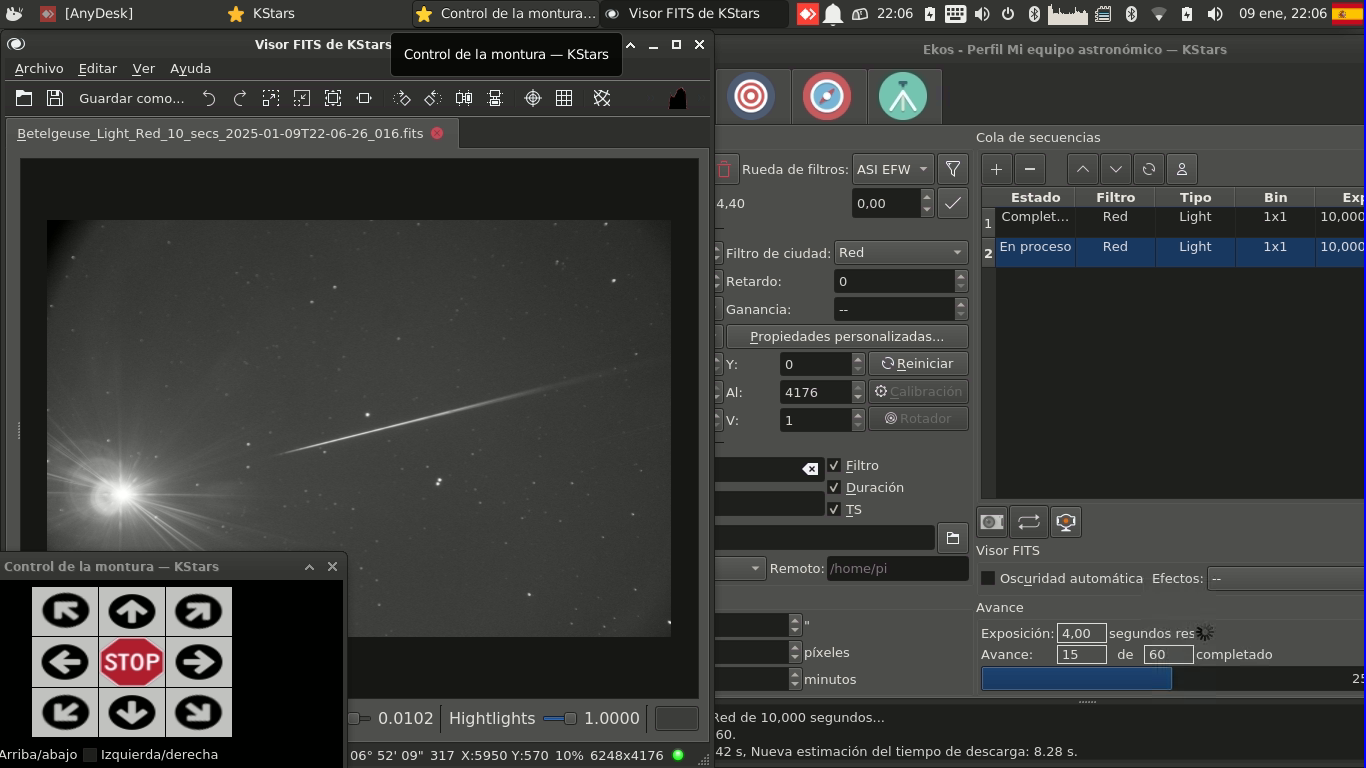Flip image horizontally in FITS toolbar
Image resolution: width=1366 pixels, height=768 pixels.
coord(464,98)
